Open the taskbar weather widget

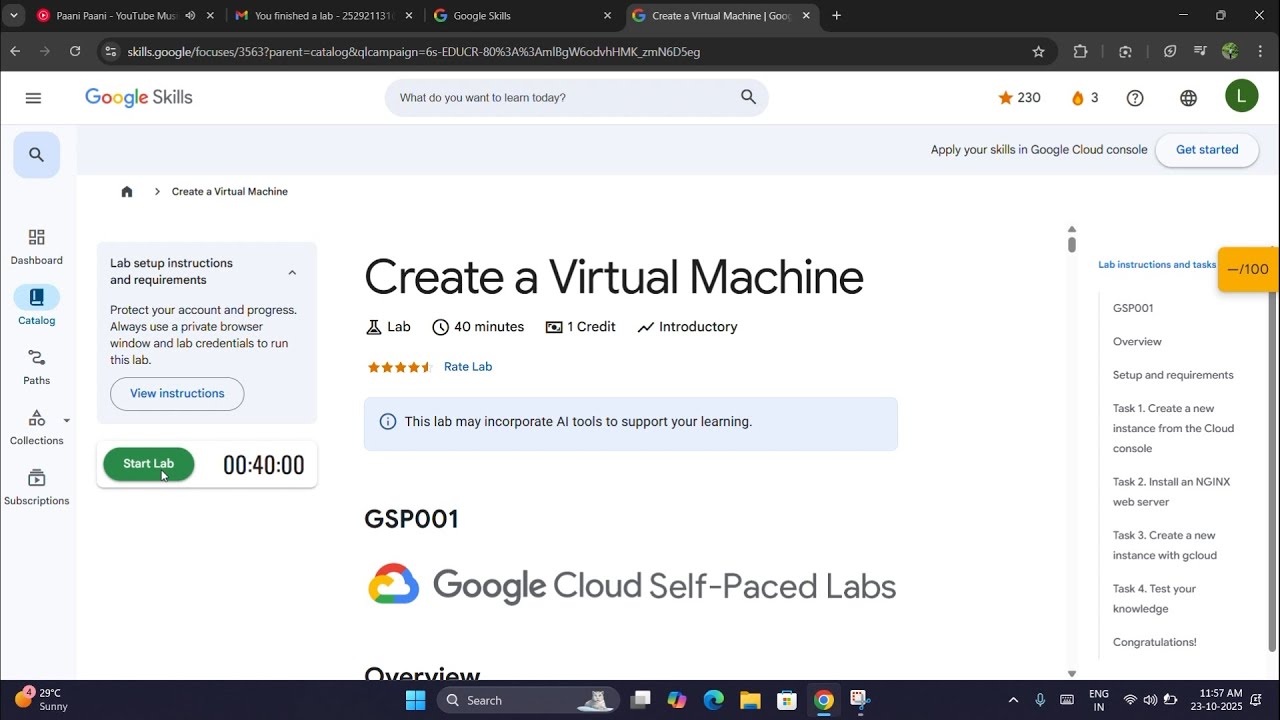(41, 699)
